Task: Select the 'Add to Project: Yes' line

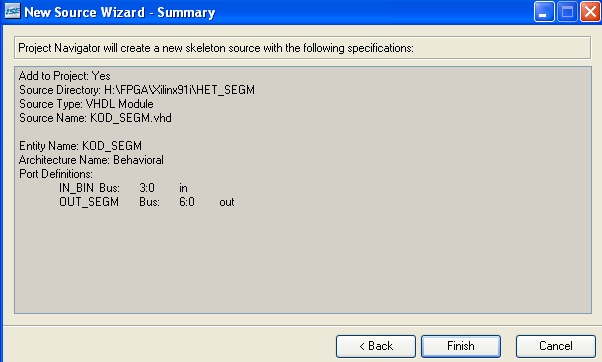Action: coord(64,76)
